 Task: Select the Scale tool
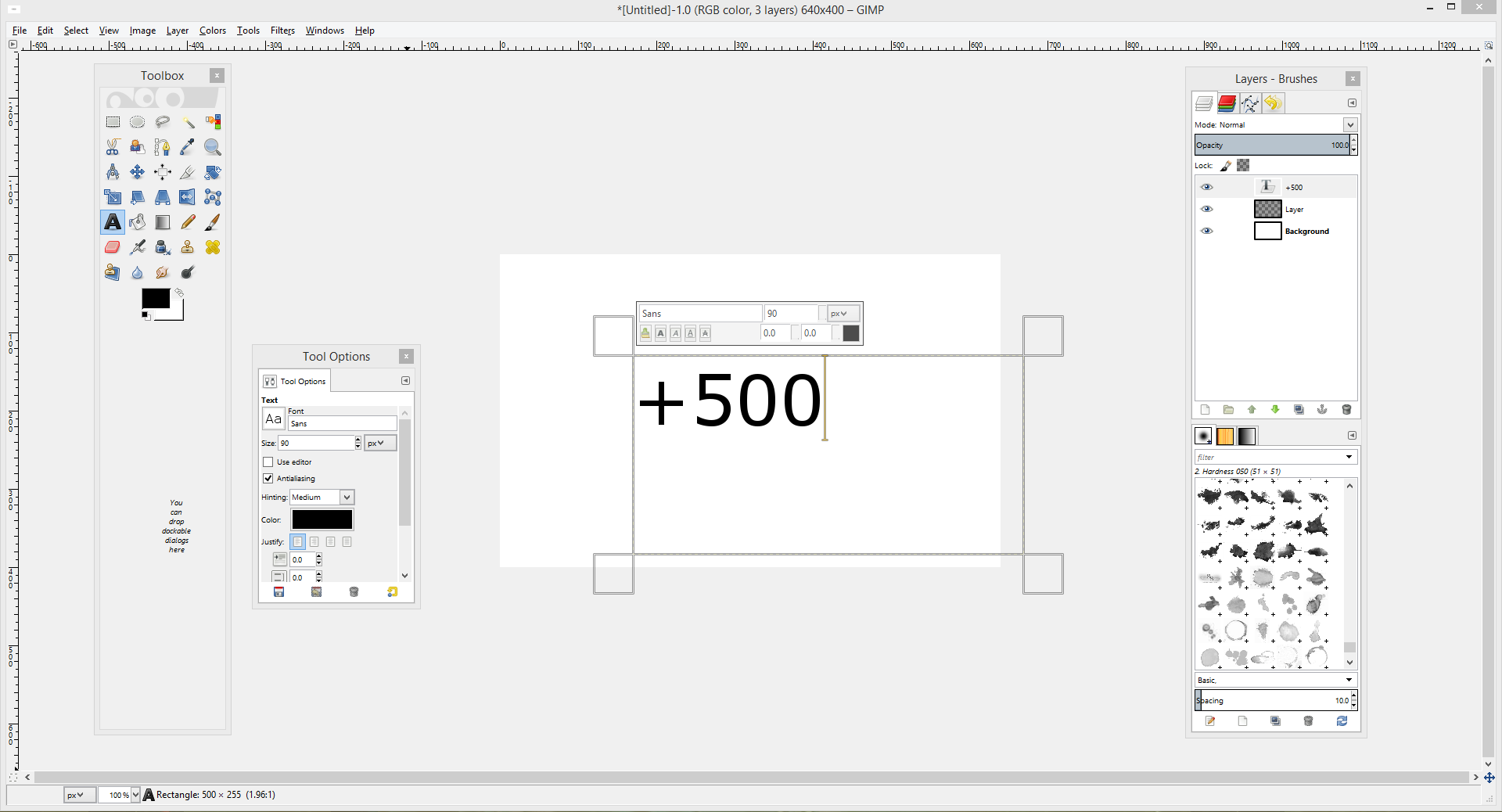(113, 197)
